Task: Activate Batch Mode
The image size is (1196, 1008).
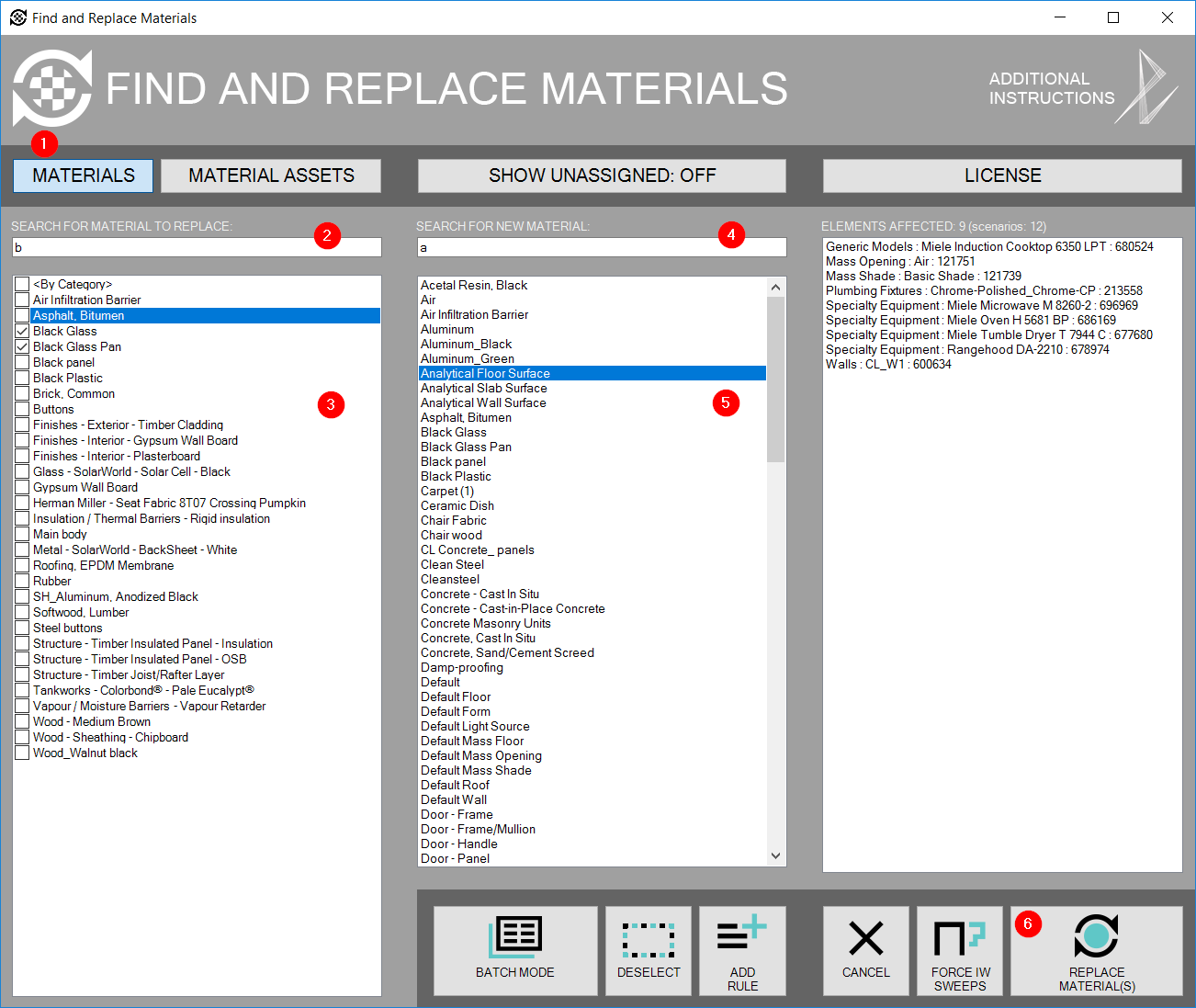Action: tap(514, 951)
